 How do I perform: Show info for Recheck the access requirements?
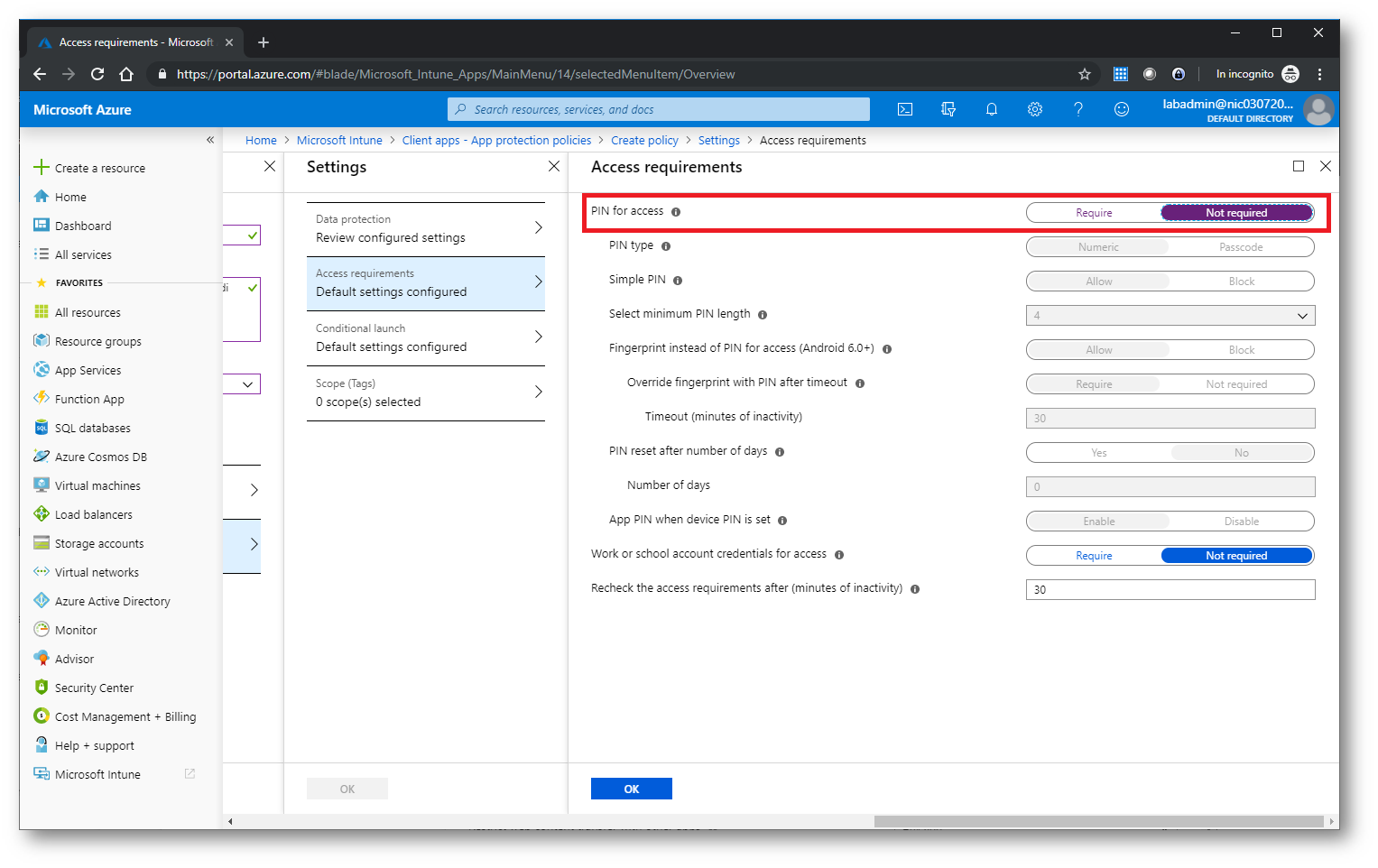click(915, 589)
